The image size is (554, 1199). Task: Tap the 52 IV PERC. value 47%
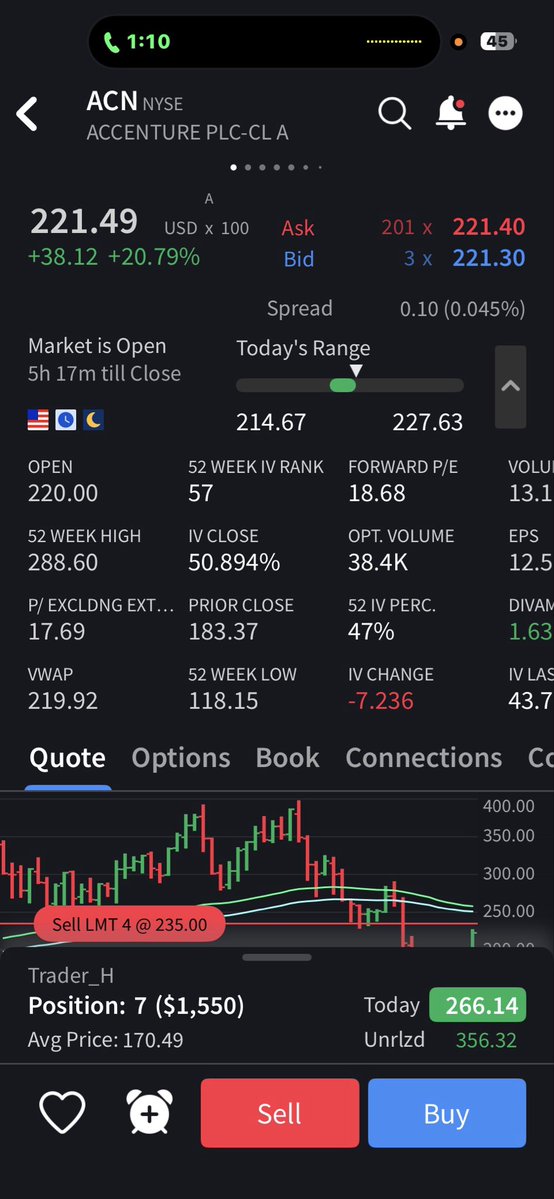click(x=371, y=632)
